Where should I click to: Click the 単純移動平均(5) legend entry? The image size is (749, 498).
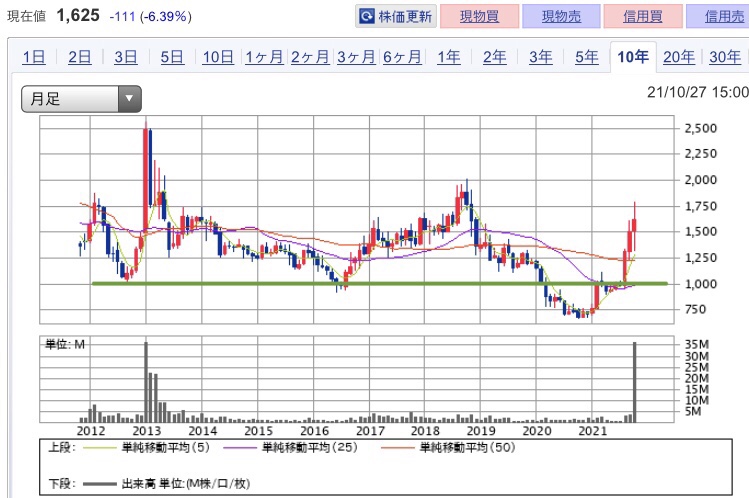146,447
